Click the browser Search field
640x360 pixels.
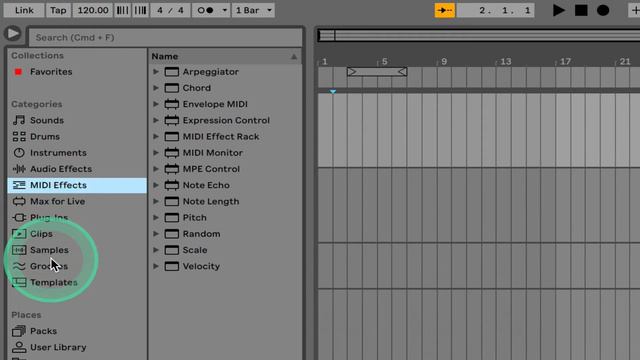click(165, 38)
